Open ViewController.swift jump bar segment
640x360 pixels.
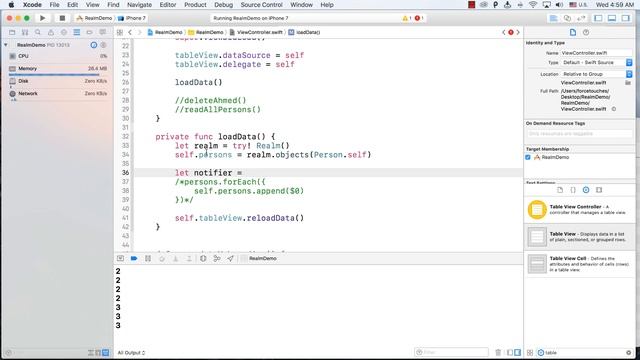(x=256, y=32)
